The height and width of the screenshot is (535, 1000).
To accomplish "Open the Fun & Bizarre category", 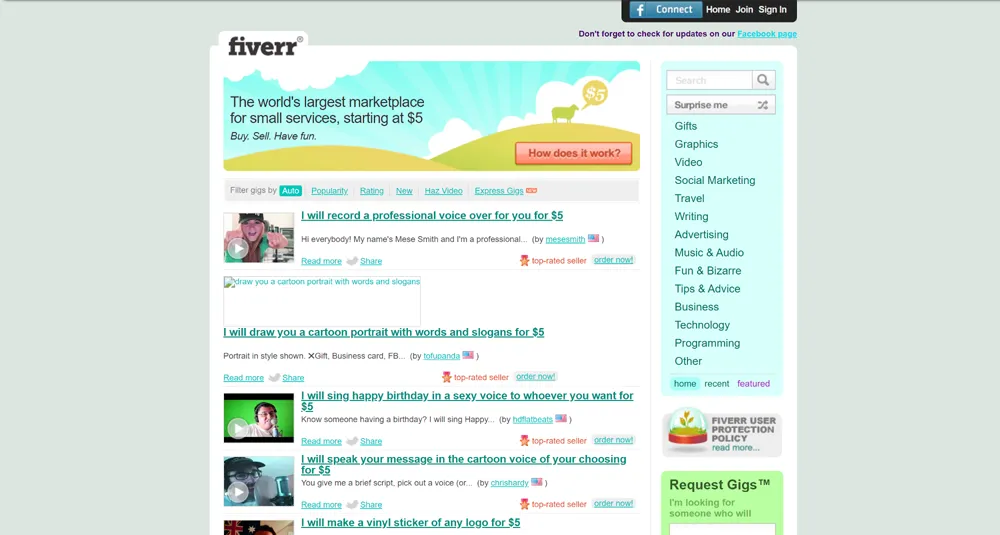I will [708, 271].
